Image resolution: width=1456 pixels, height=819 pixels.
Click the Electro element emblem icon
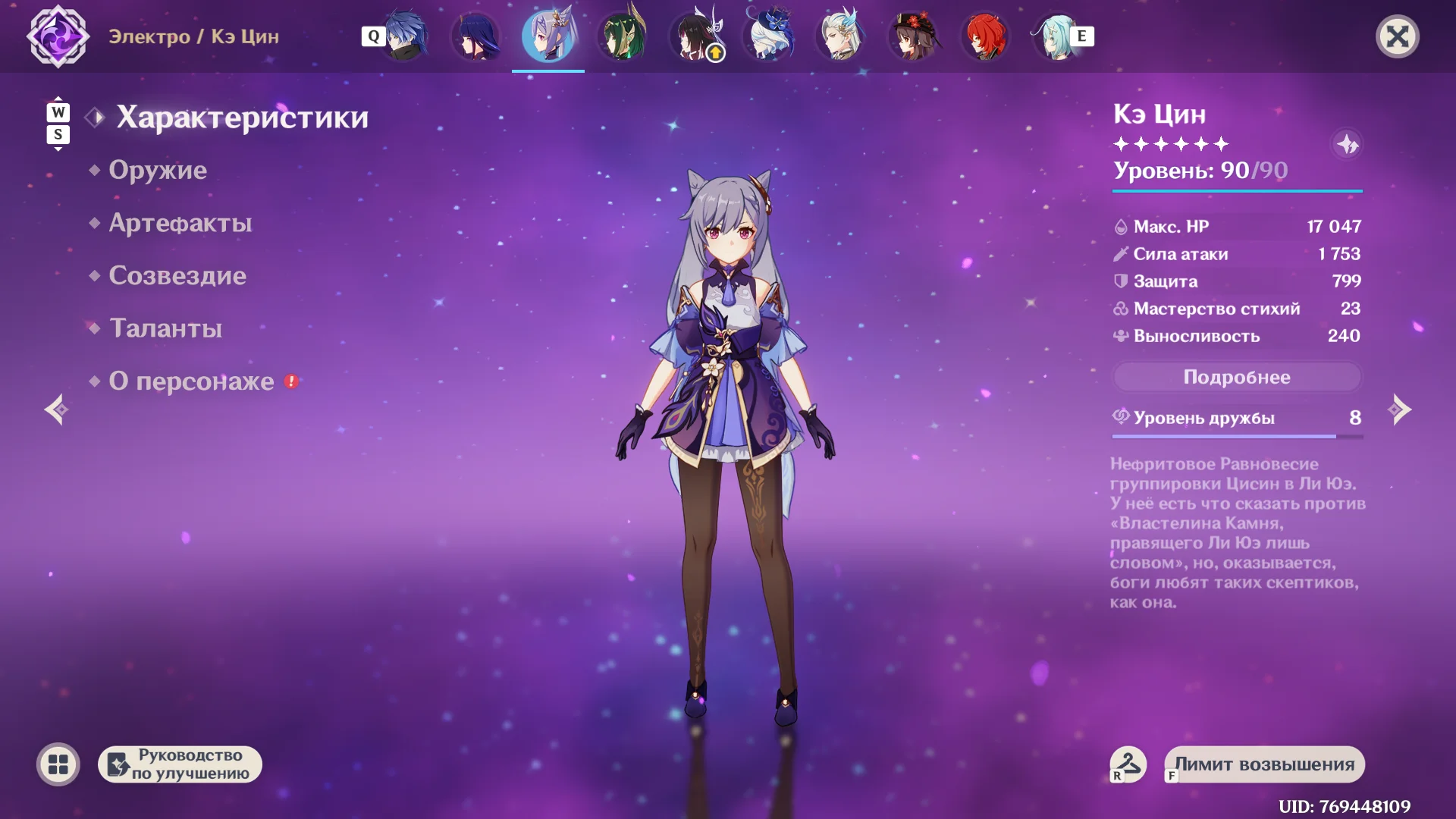click(x=58, y=36)
